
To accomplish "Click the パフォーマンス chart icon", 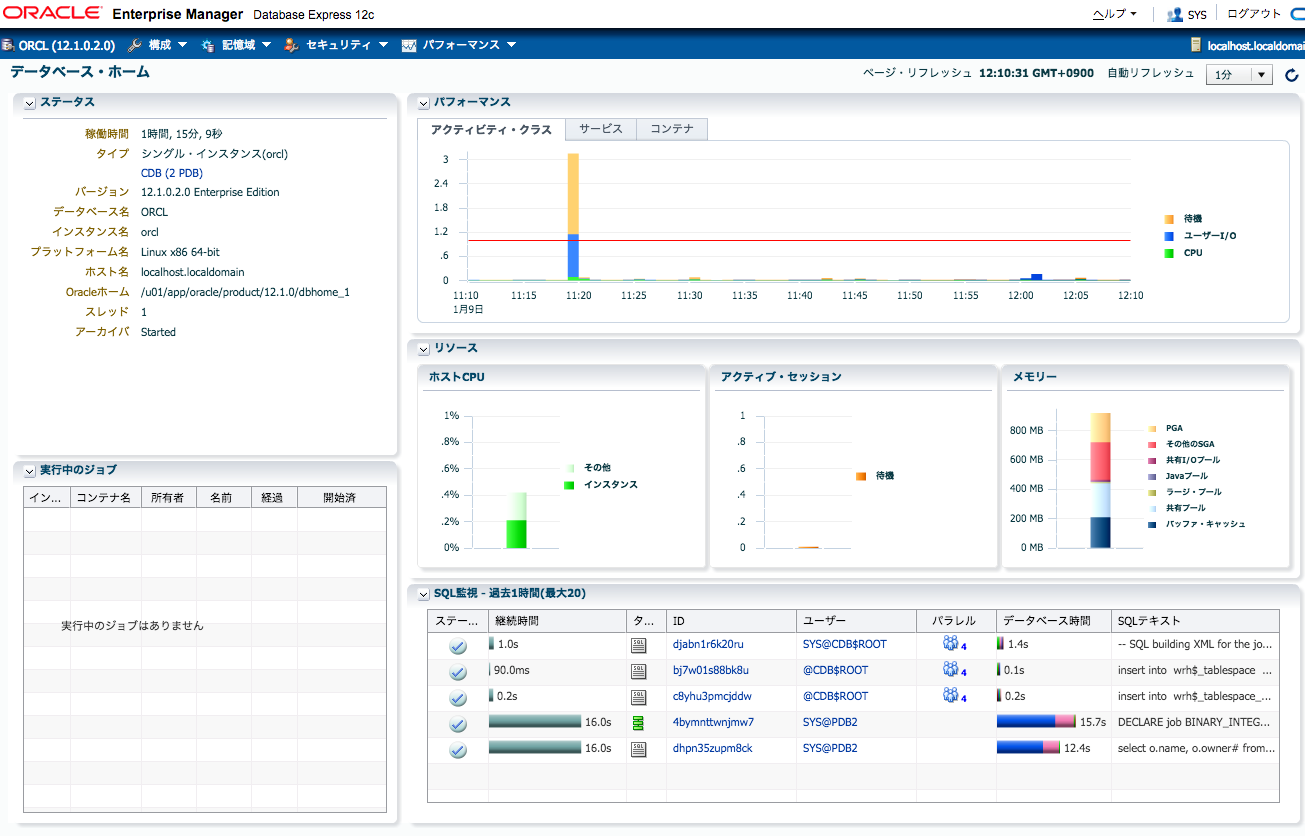I will coord(409,45).
